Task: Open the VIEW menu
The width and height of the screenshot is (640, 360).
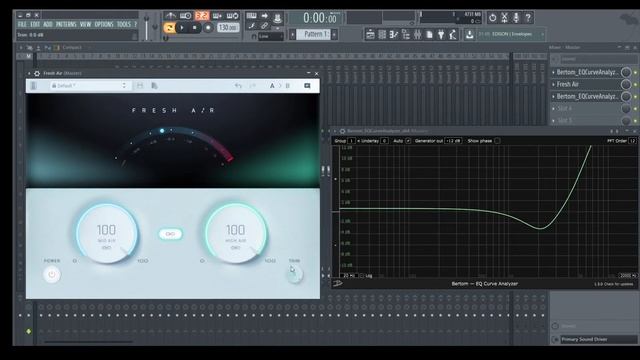Action: [85, 24]
